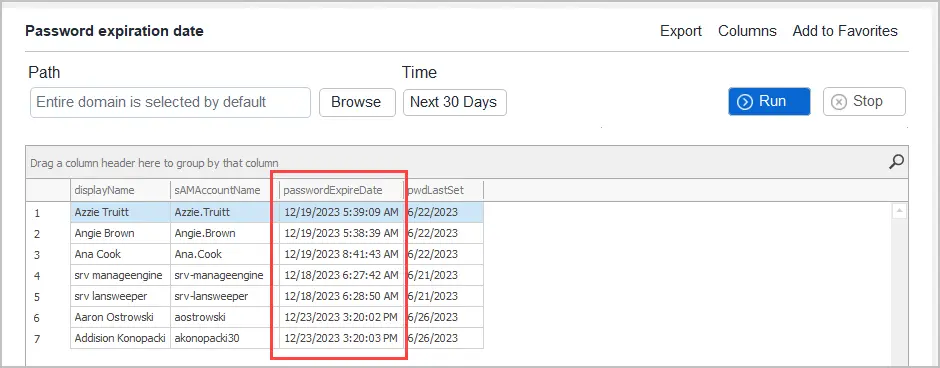Click the 12/18/2023 6:27:42 AM expire date cell
Viewport: 940px width, 368px height.
point(341,275)
